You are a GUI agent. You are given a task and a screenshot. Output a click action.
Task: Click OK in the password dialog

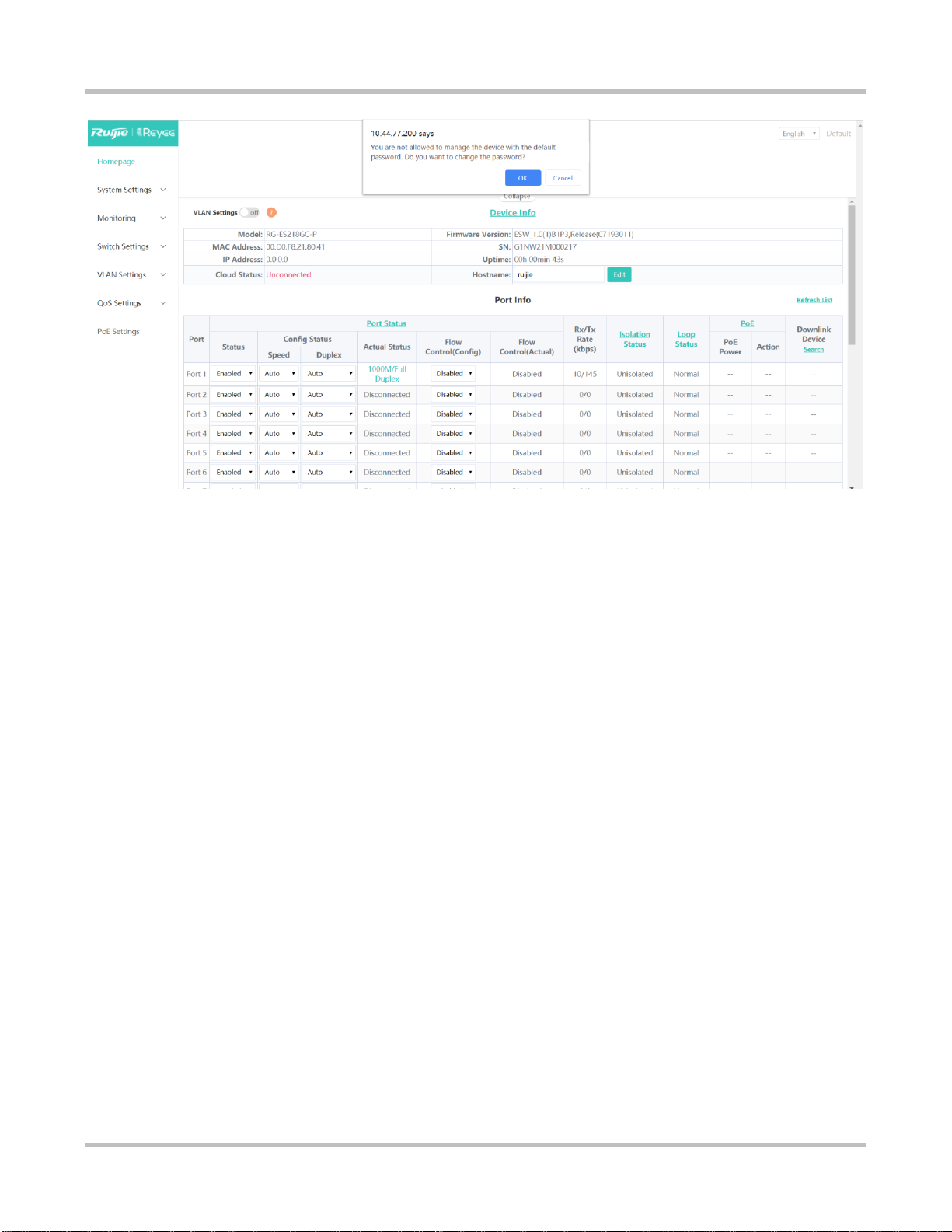(523, 178)
